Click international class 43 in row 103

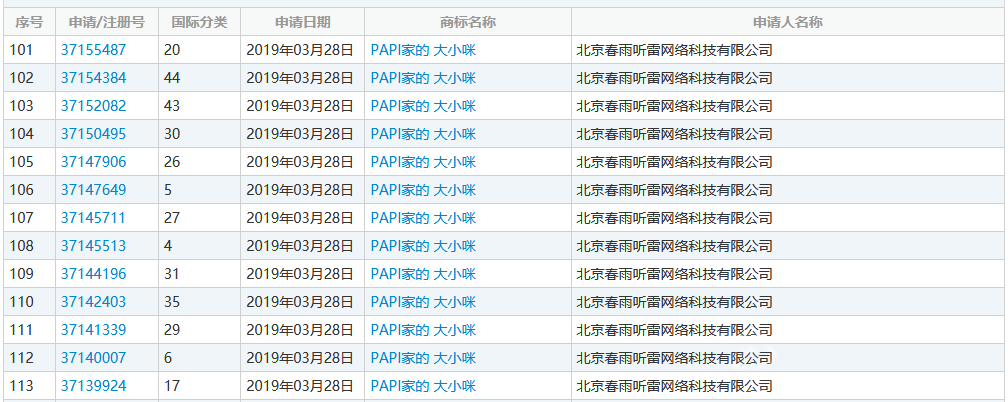click(172, 106)
